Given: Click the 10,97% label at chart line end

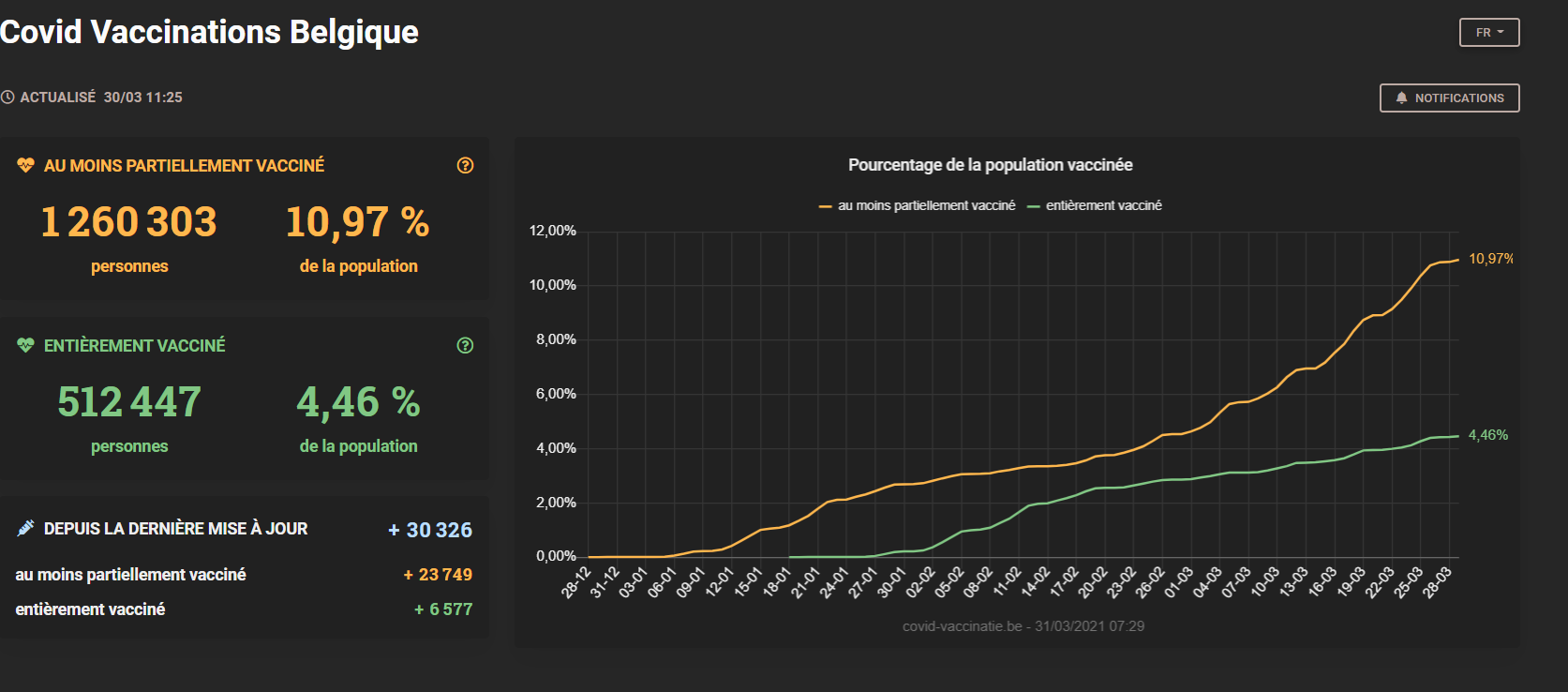Looking at the screenshot, I should pos(1490,259).
